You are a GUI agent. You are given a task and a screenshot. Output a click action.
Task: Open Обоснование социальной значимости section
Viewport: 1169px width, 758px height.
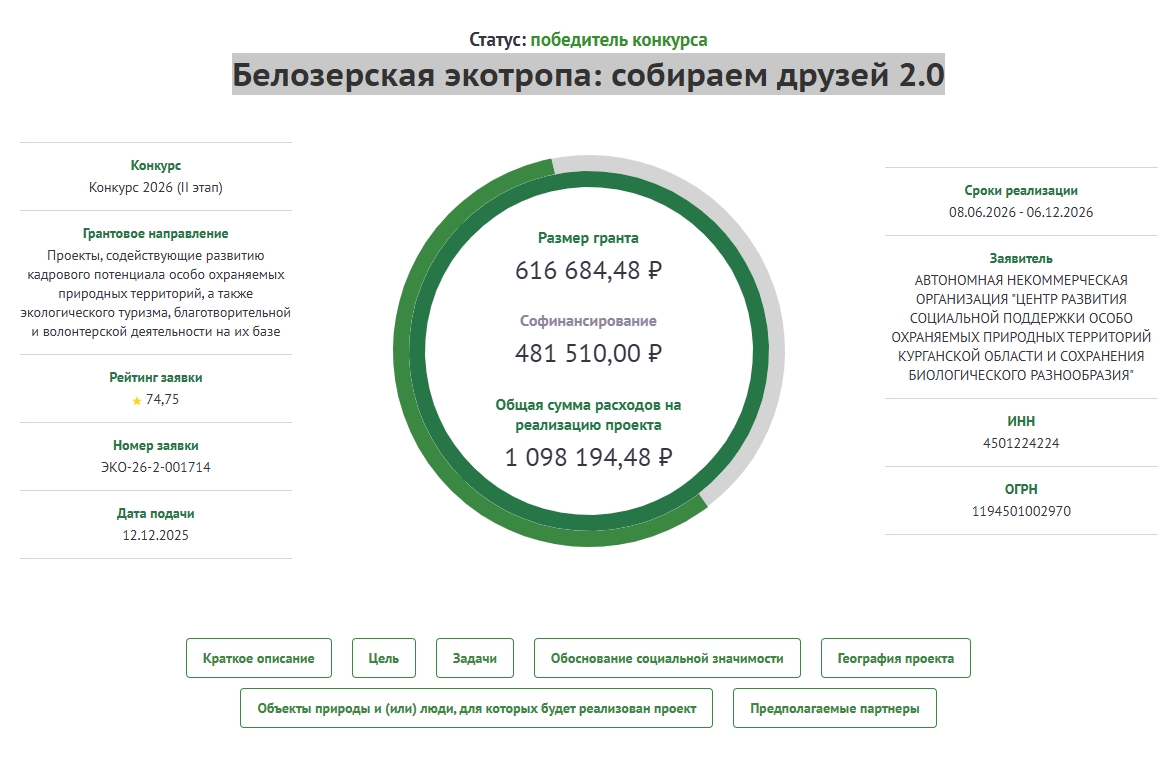click(667, 658)
